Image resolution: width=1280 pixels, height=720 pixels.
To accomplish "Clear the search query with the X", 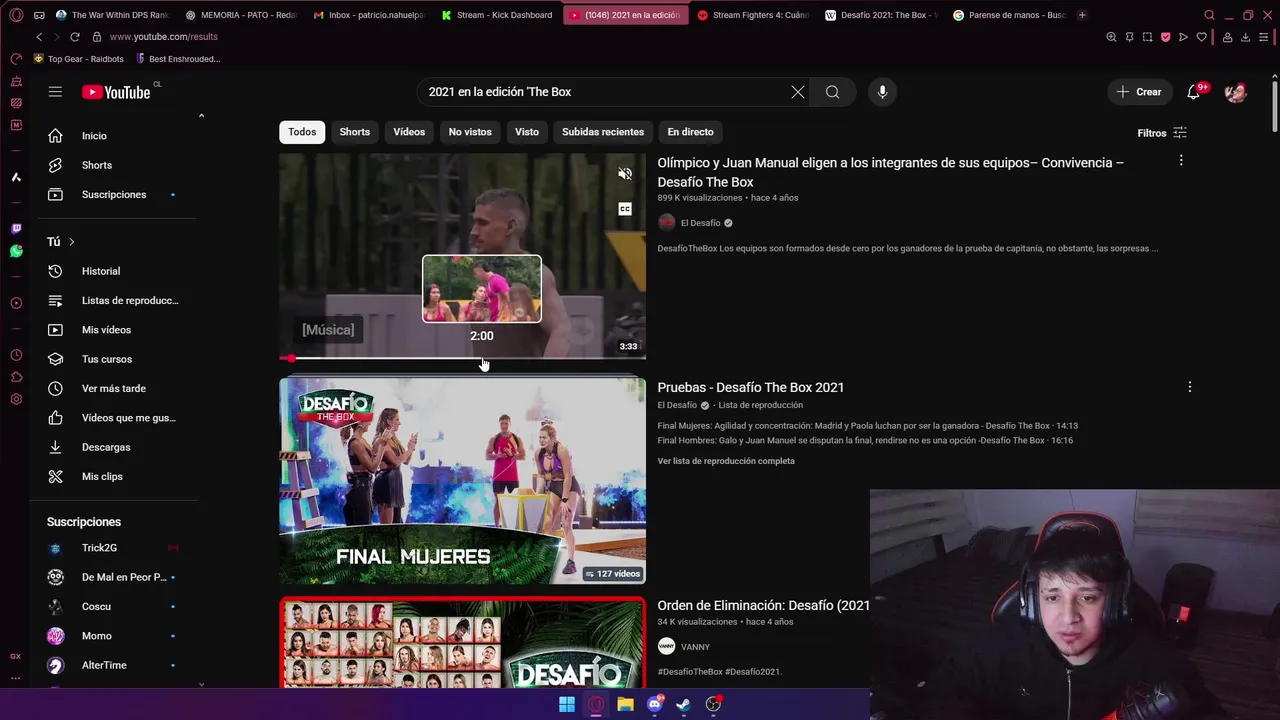I will pos(797,92).
